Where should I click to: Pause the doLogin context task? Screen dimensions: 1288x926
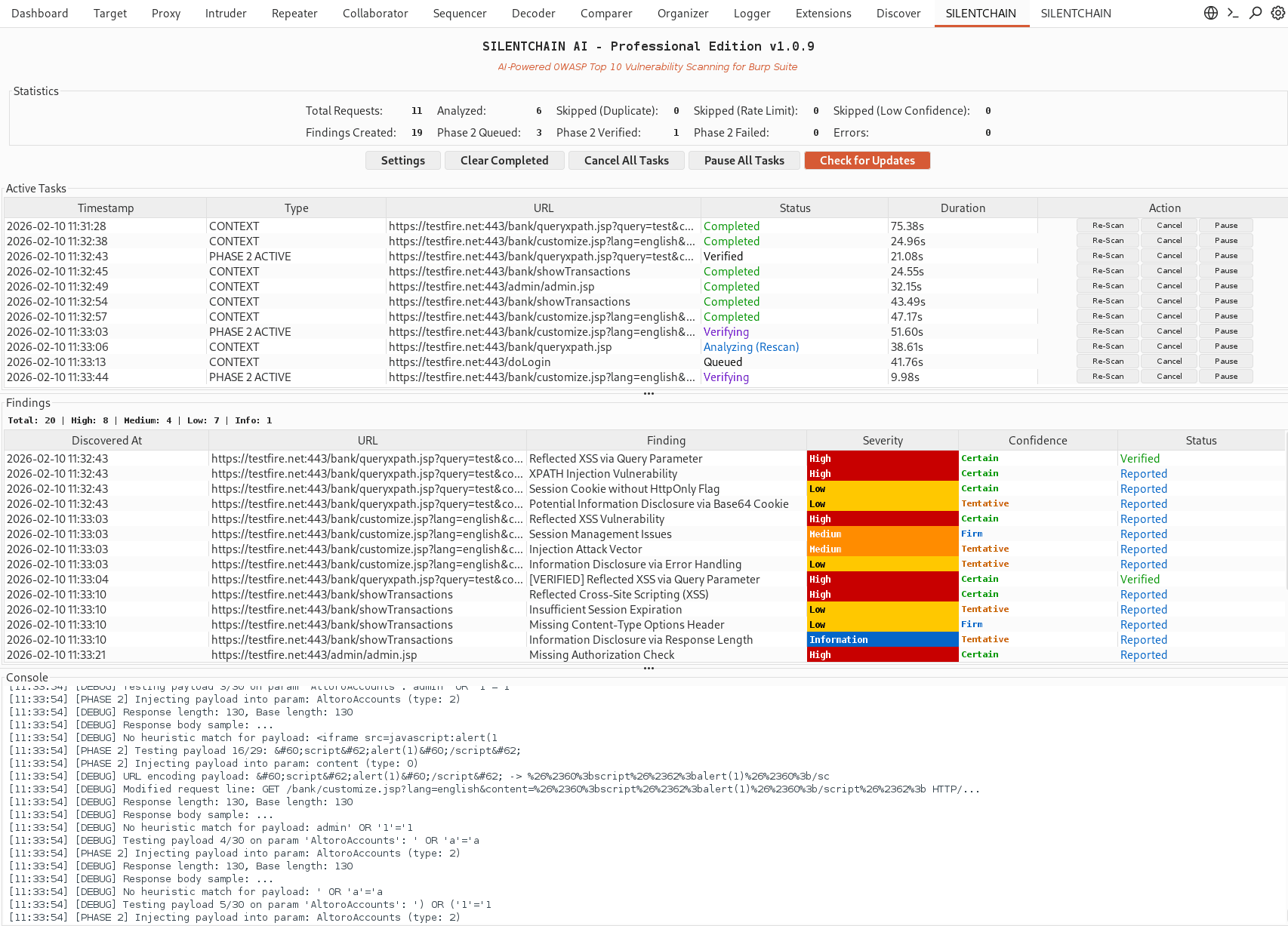pyautogui.click(x=1225, y=361)
